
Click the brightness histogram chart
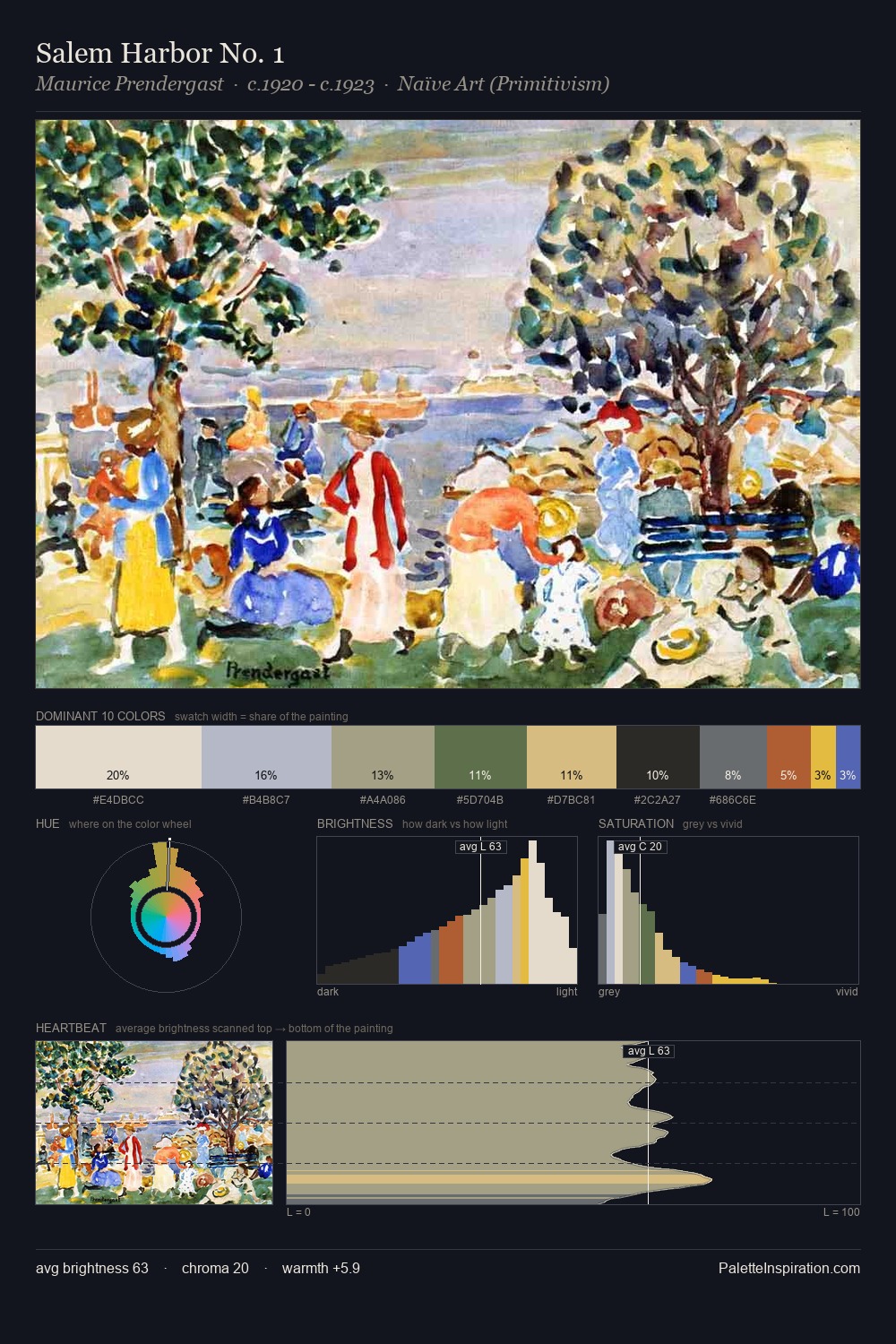pyautogui.click(x=447, y=910)
